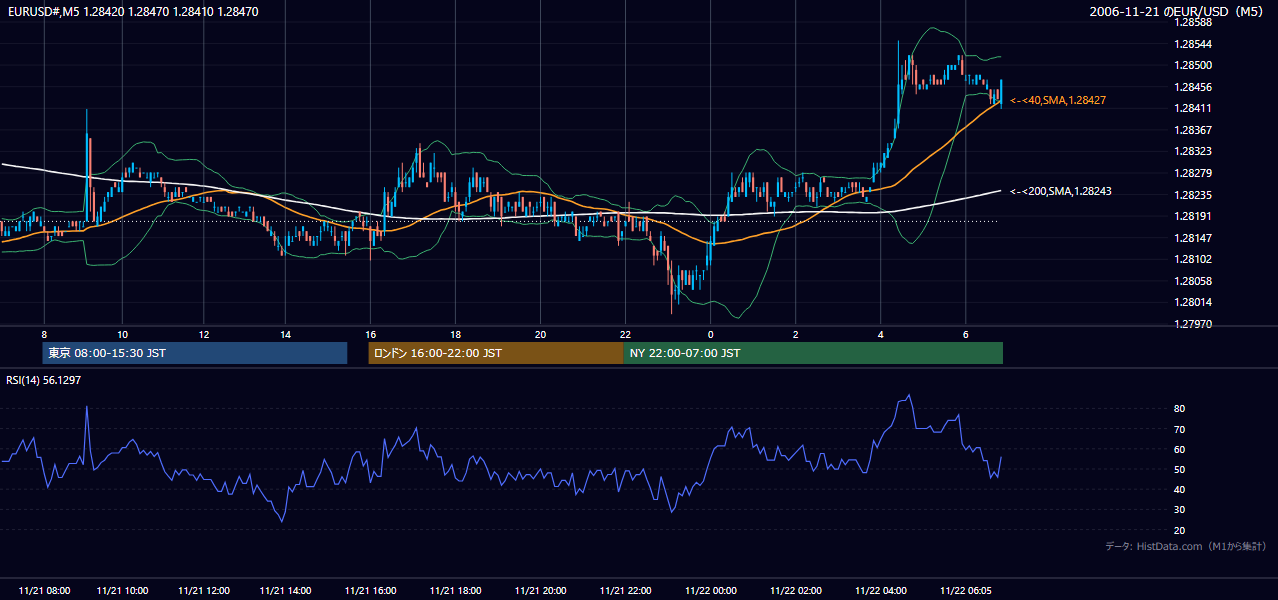Select the NY 22:00-07:00 JST session bar
The height and width of the screenshot is (600, 1278).
coord(813,353)
